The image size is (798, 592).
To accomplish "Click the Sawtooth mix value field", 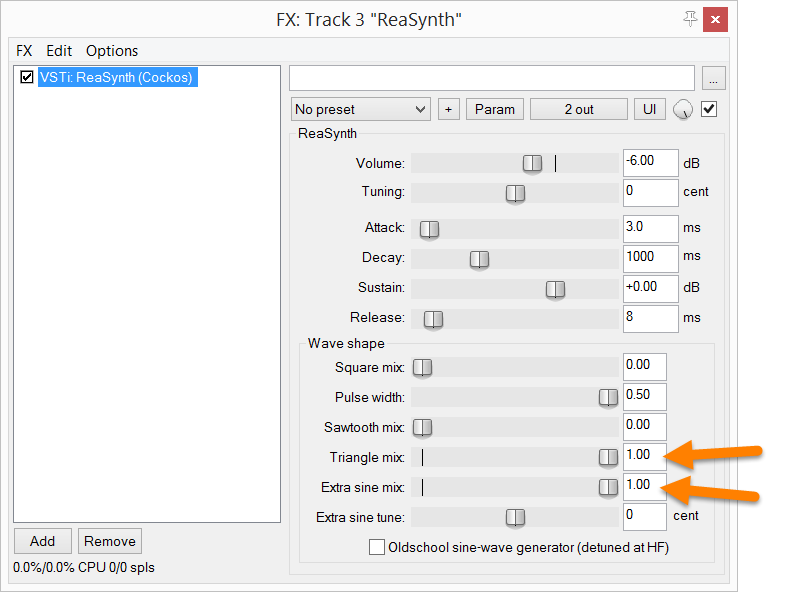I will click(645, 427).
